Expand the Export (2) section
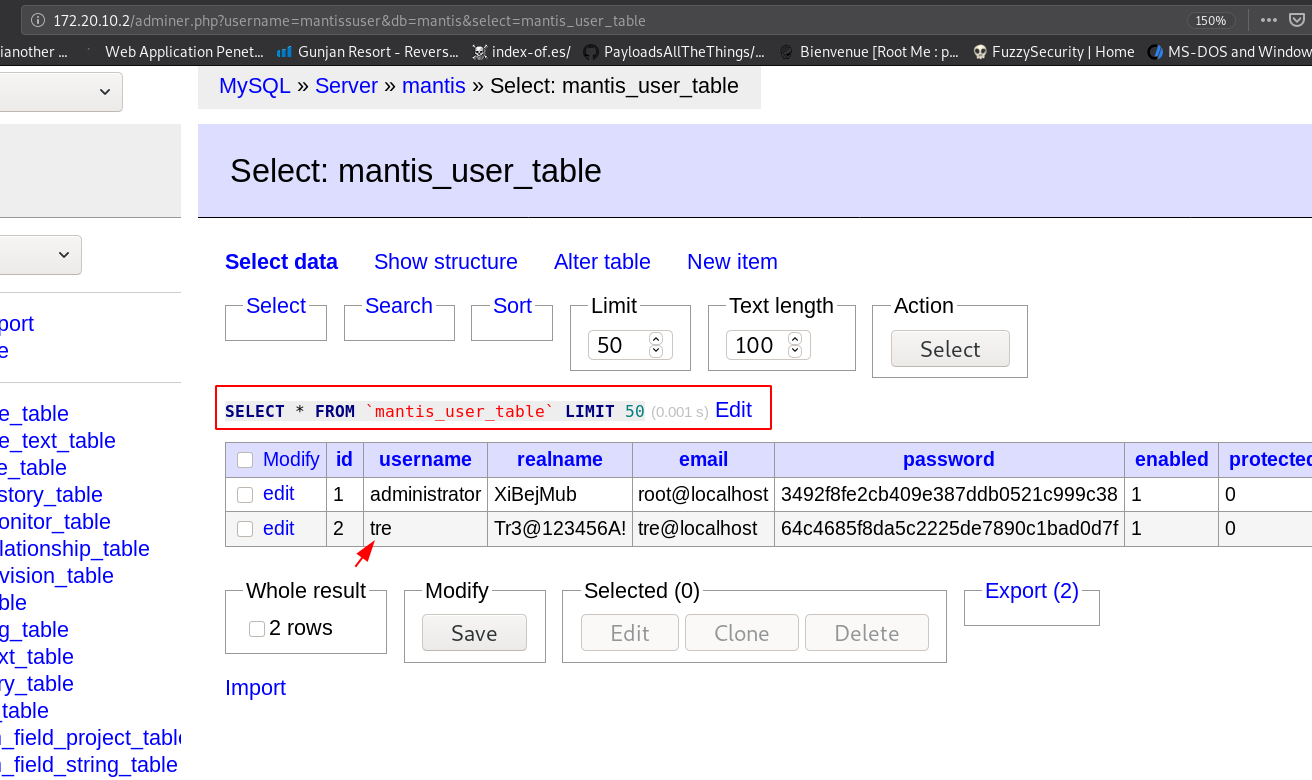This screenshot has height=780, width=1312. [1032, 591]
